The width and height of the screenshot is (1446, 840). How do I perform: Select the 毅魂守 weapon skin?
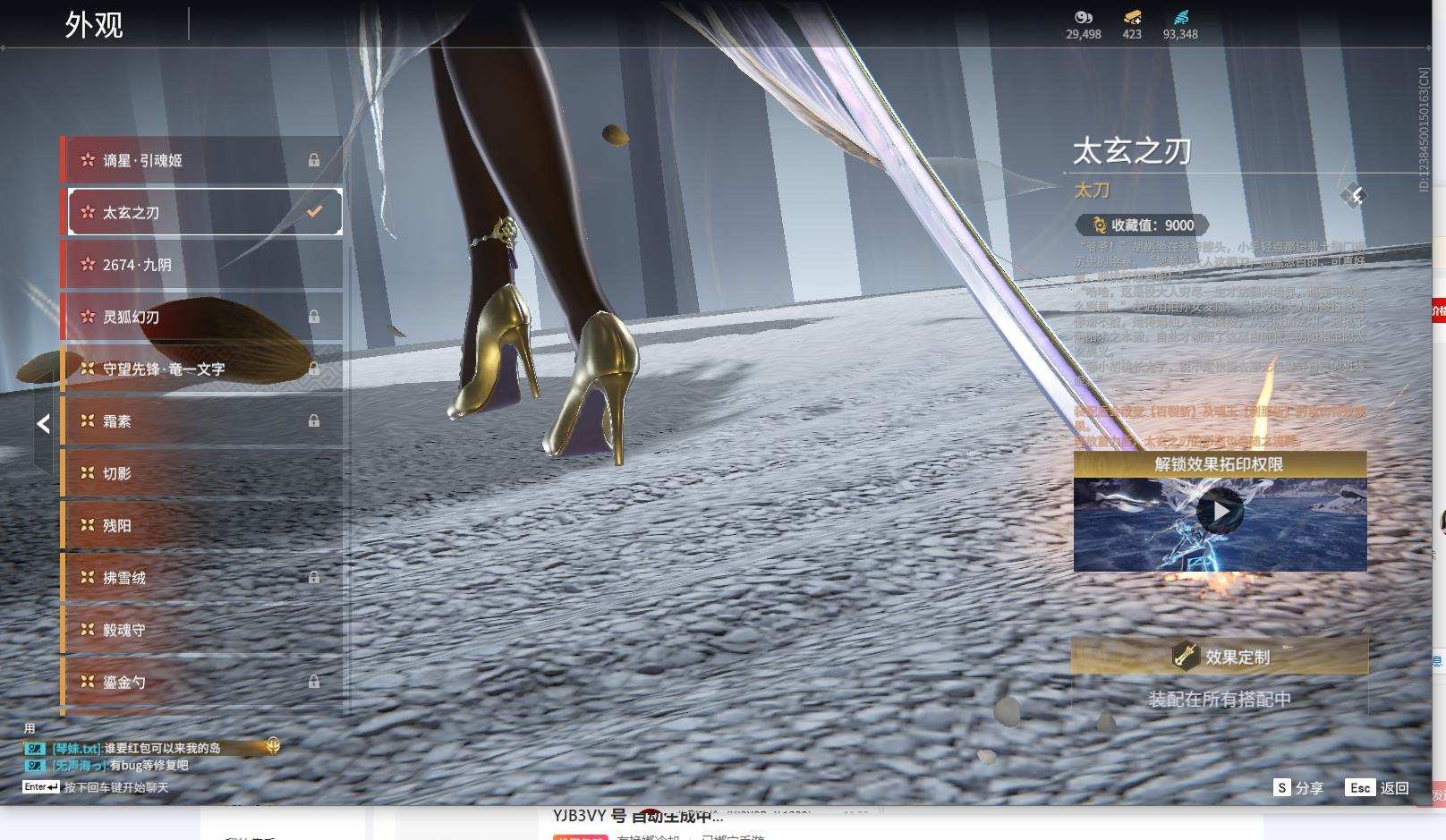[x=201, y=630]
